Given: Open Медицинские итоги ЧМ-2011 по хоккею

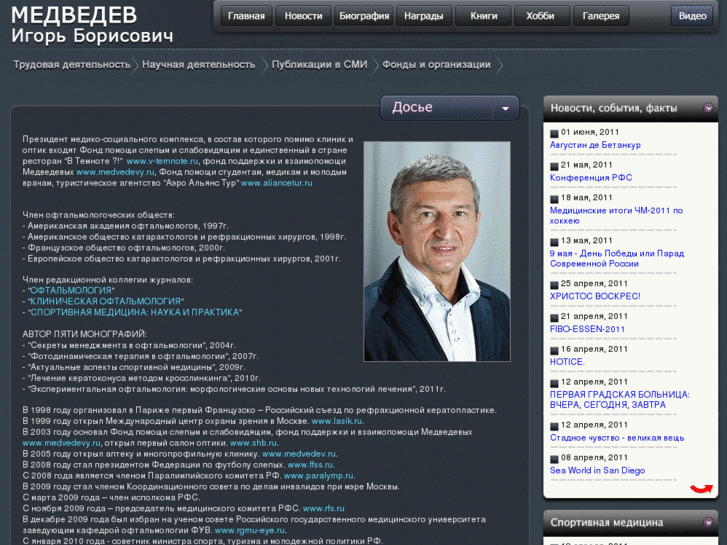Looking at the screenshot, I should (x=616, y=216).
